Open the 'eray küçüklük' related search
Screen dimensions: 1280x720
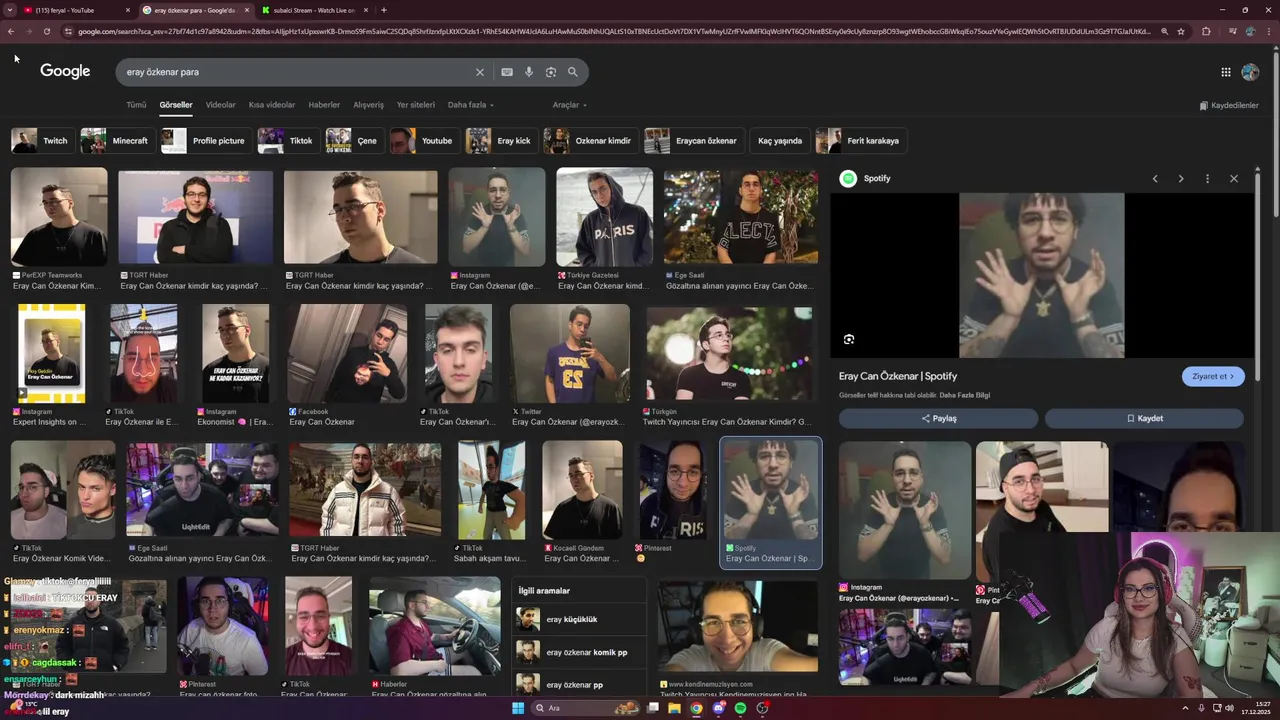580,619
